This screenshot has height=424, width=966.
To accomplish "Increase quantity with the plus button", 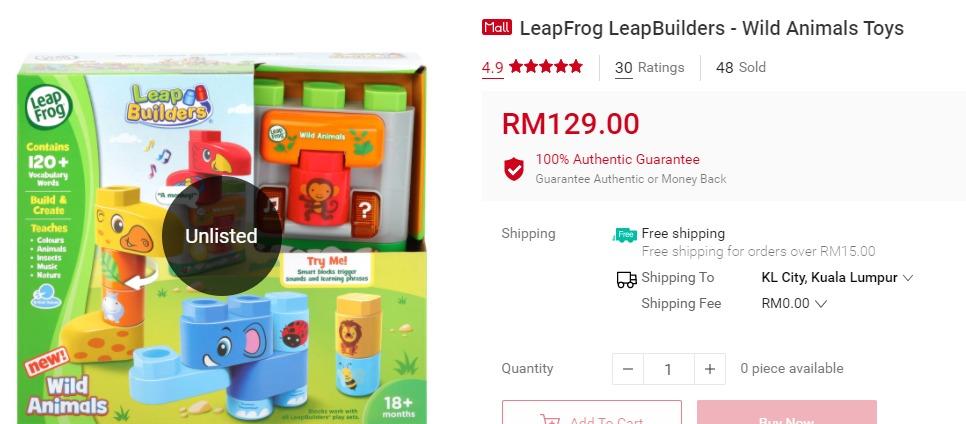I will [x=710, y=369].
